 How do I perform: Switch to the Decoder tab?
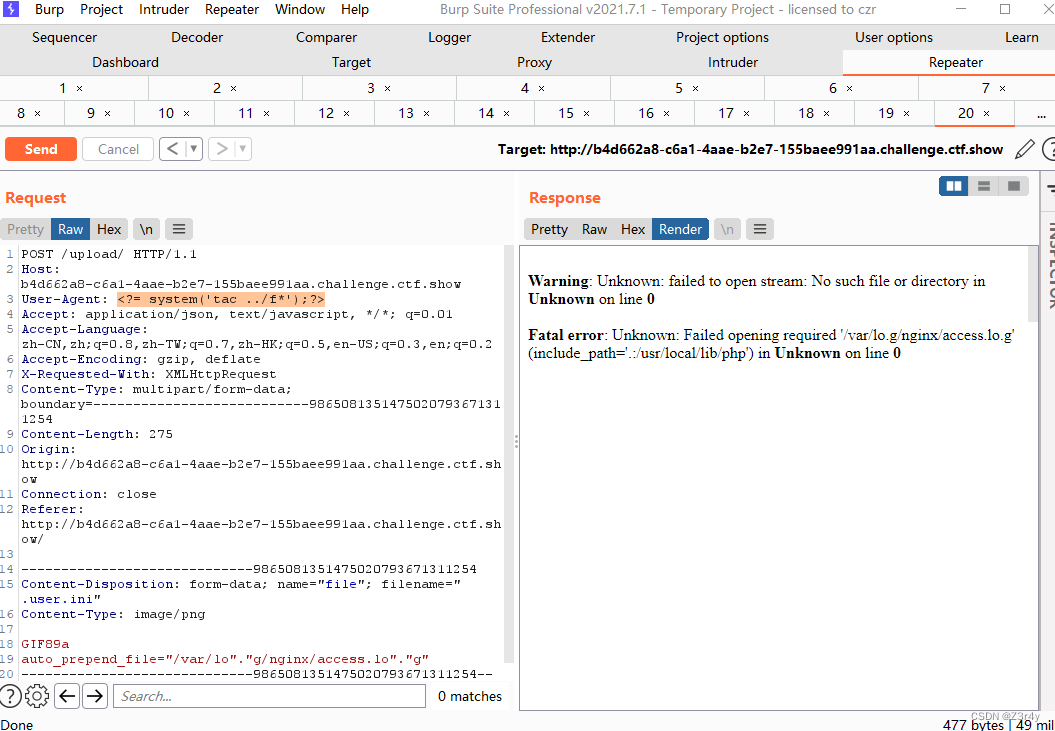(197, 38)
